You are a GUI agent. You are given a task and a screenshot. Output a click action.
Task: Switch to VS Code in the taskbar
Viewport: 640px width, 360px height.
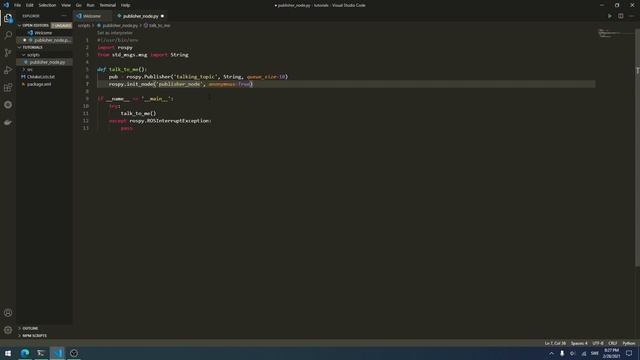(57, 353)
